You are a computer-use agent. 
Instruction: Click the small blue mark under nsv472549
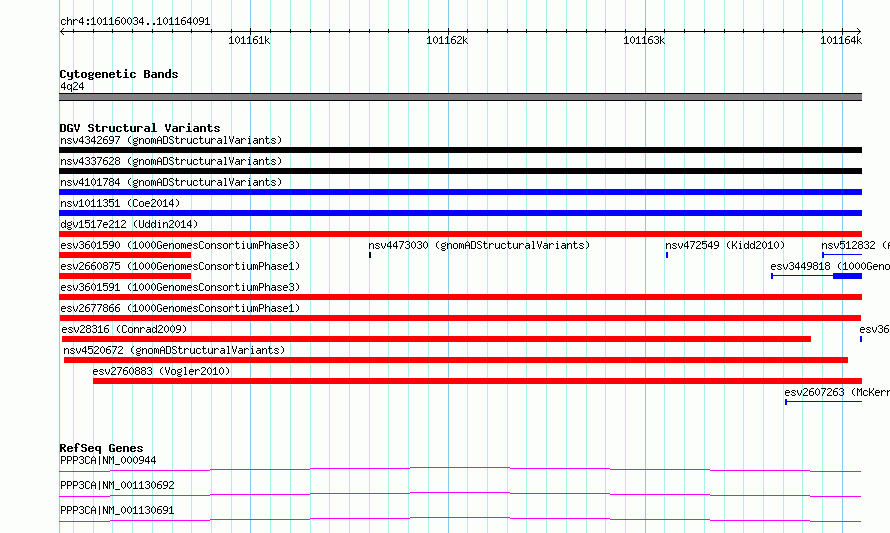click(667, 255)
